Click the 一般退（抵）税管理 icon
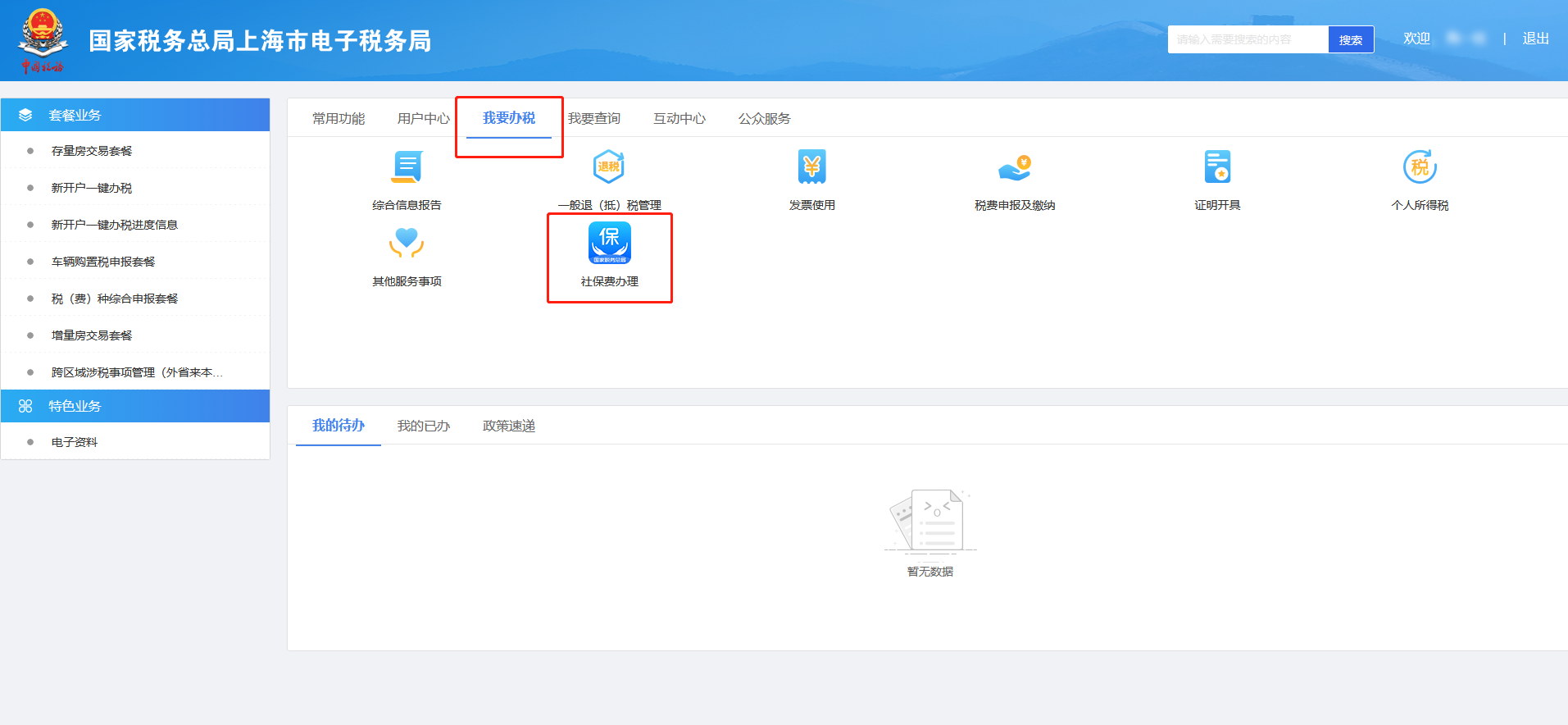The image size is (1568, 725). [x=609, y=167]
